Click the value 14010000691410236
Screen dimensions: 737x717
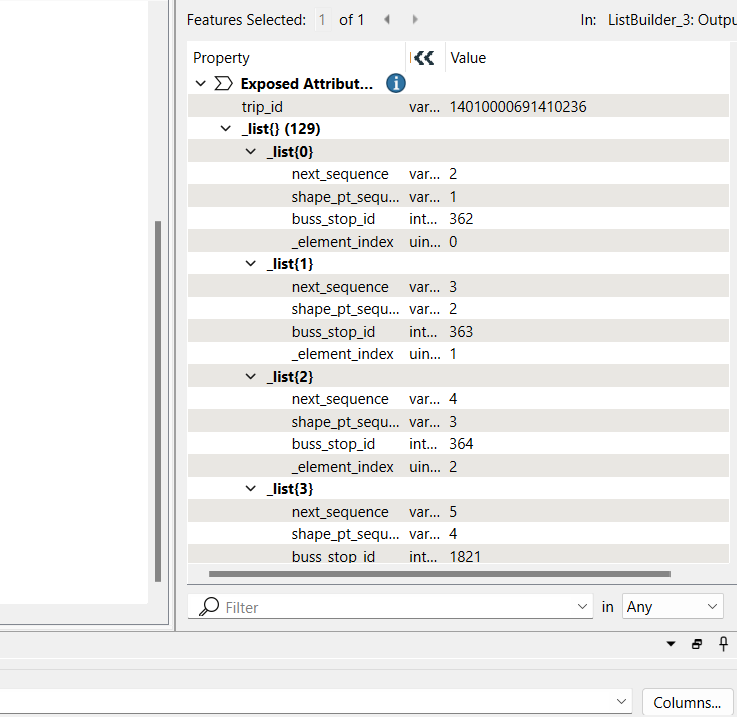[517, 107]
